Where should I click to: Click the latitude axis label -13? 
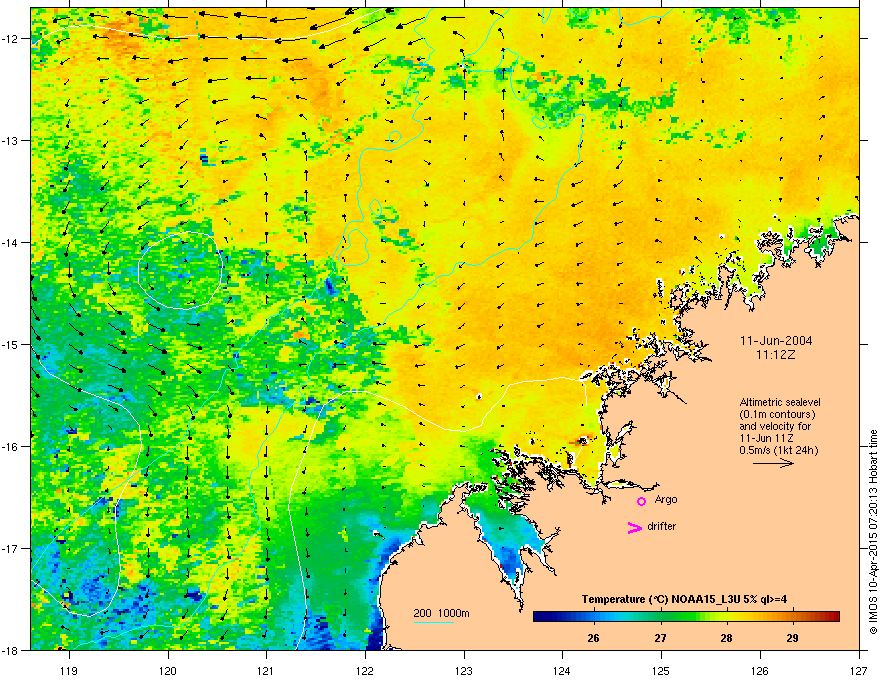coord(11,140)
